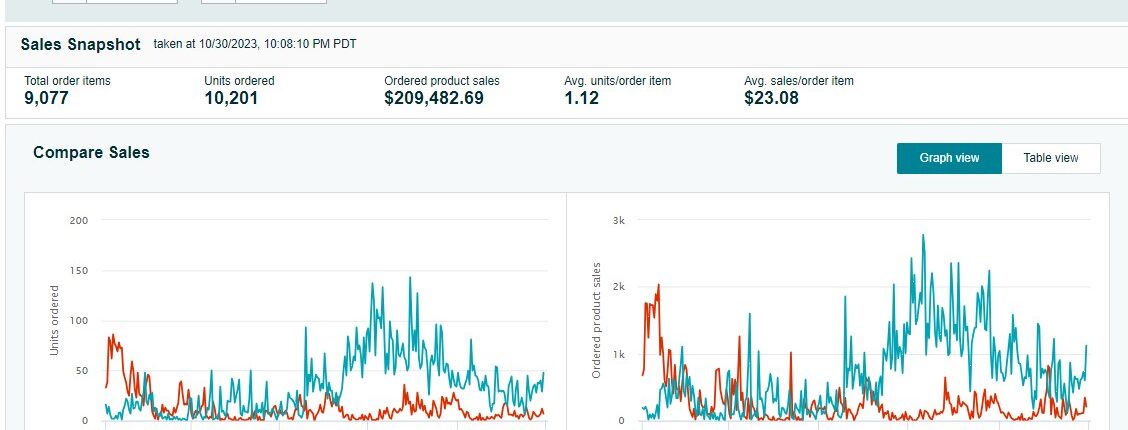
Task: Switch to Graph view
Action: 948,158
